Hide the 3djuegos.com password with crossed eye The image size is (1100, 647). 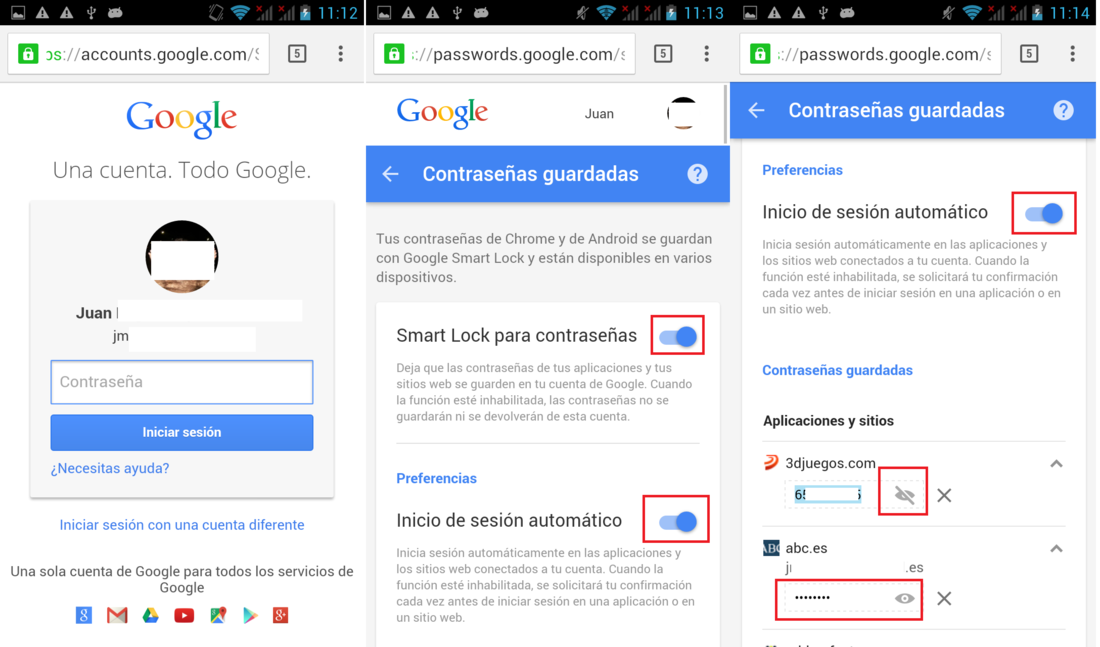(904, 495)
